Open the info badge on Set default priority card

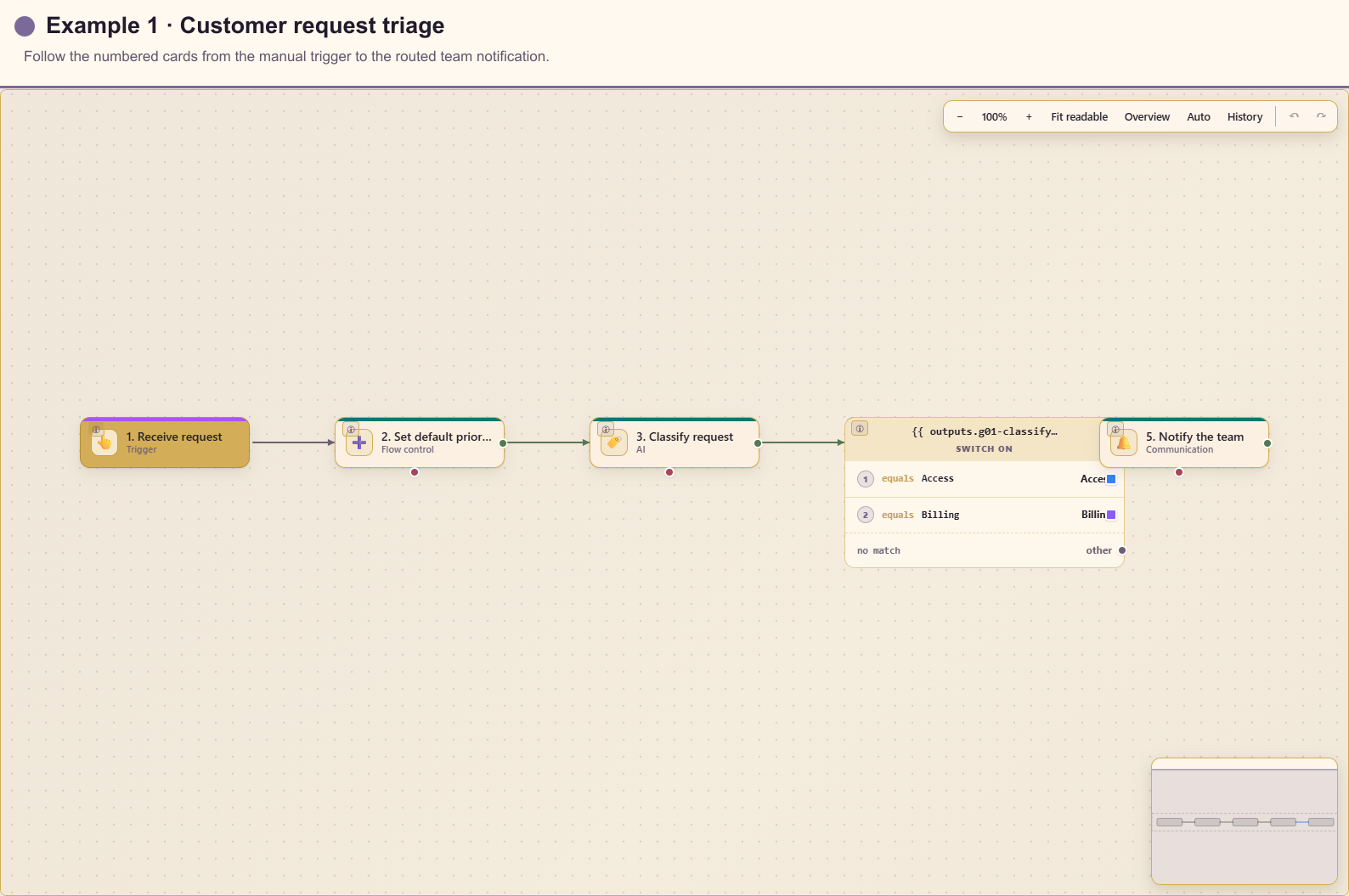(x=351, y=430)
